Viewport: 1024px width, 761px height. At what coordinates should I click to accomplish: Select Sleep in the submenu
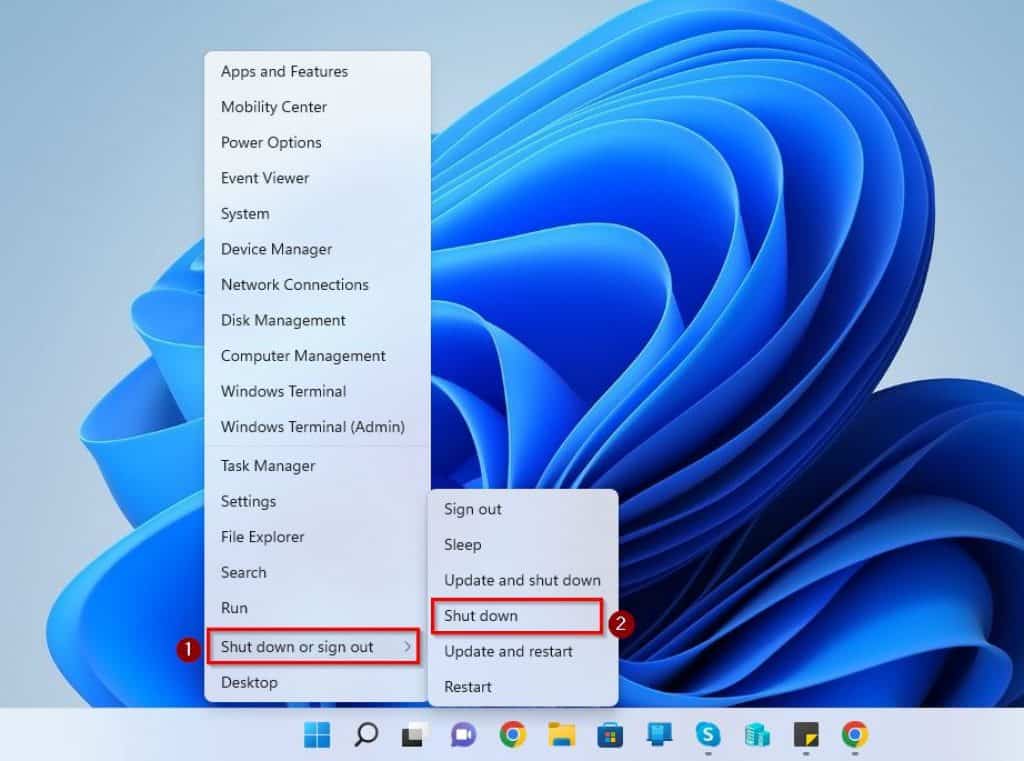(x=523, y=545)
